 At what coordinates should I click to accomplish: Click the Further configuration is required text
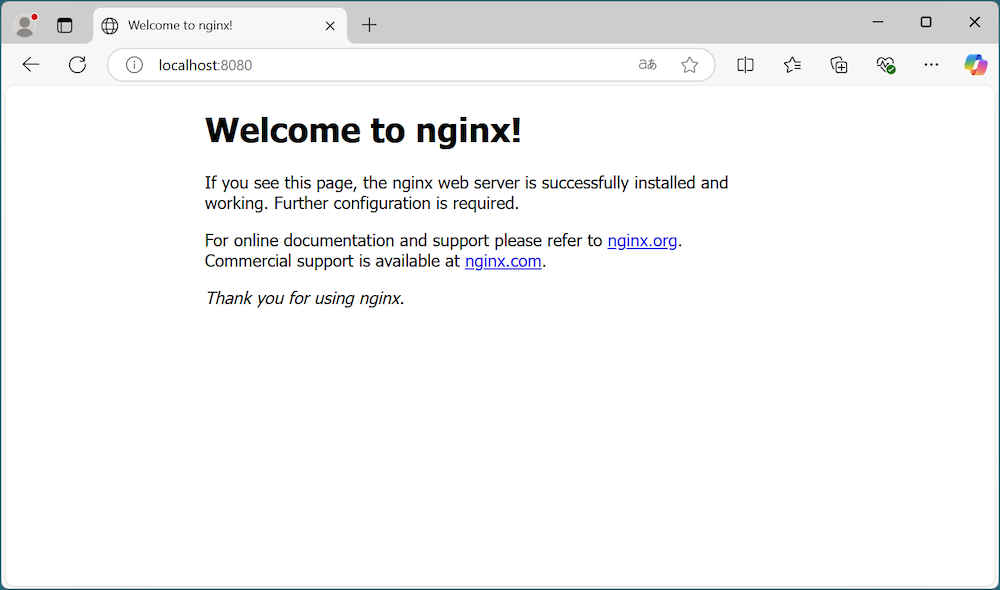point(397,203)
